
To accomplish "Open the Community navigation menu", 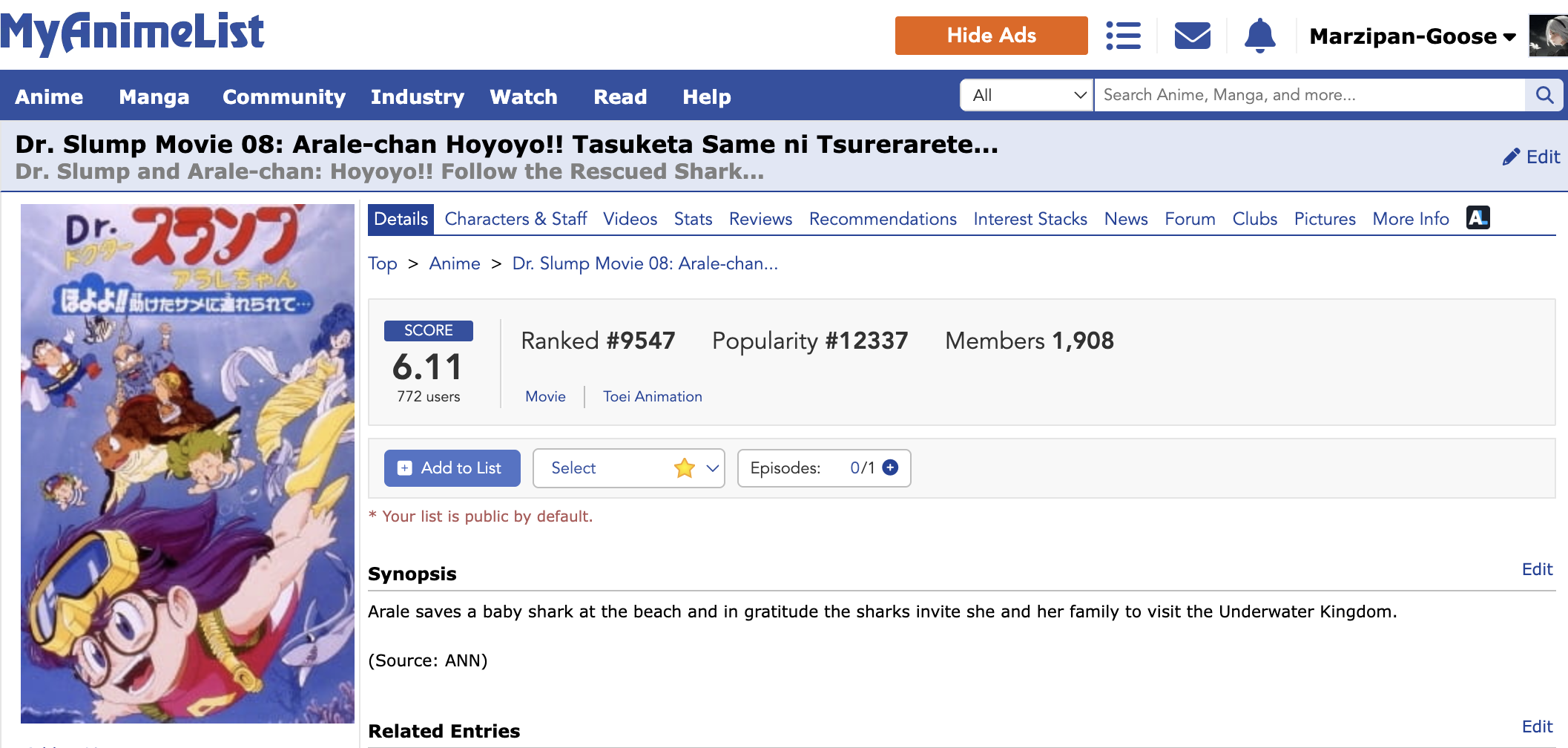I will pyautogui.click(x=284, y=96).
